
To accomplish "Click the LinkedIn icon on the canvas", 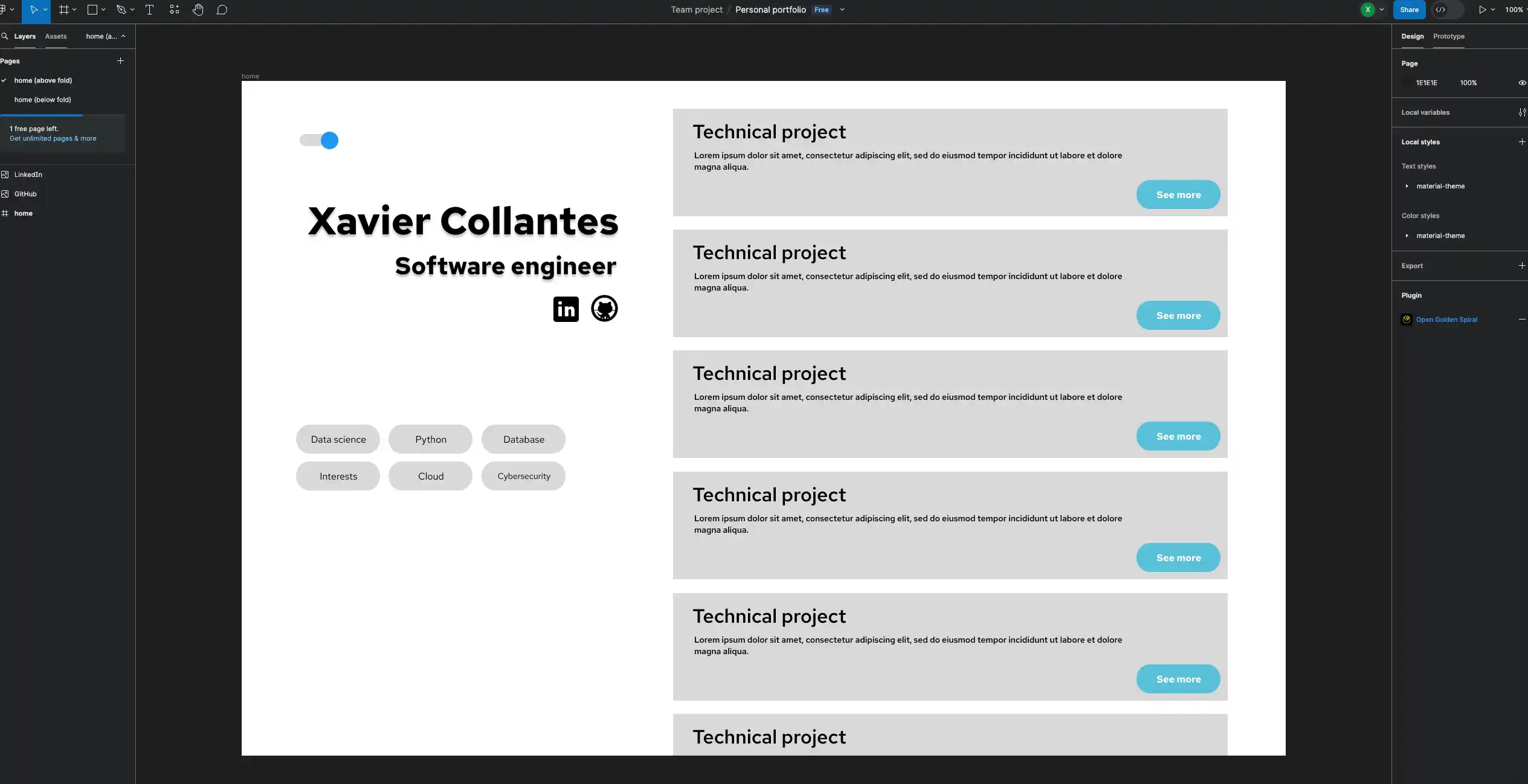I will point(566,309).
